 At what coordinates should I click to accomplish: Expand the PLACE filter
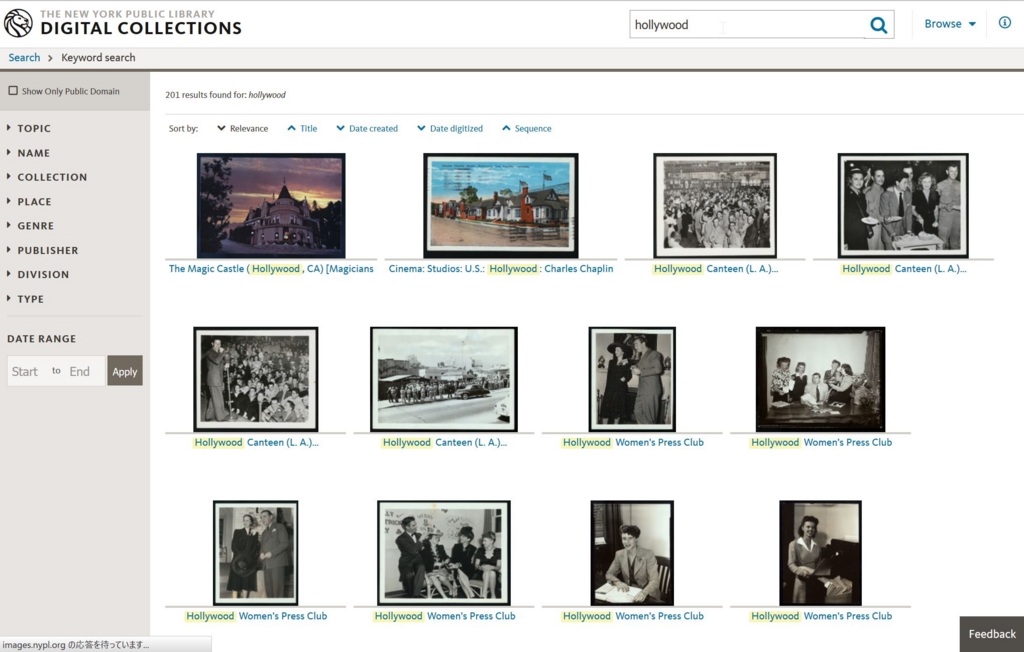(34, 201)
